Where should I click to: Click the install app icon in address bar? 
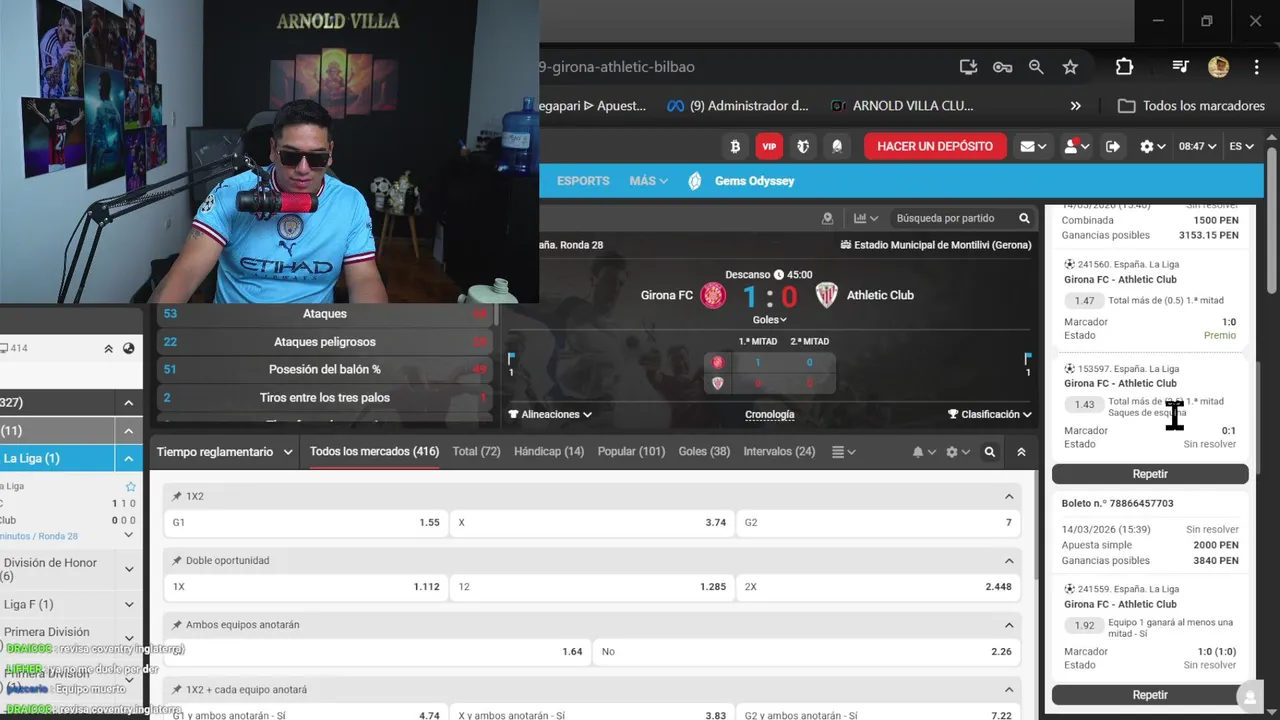pos(968,67)
